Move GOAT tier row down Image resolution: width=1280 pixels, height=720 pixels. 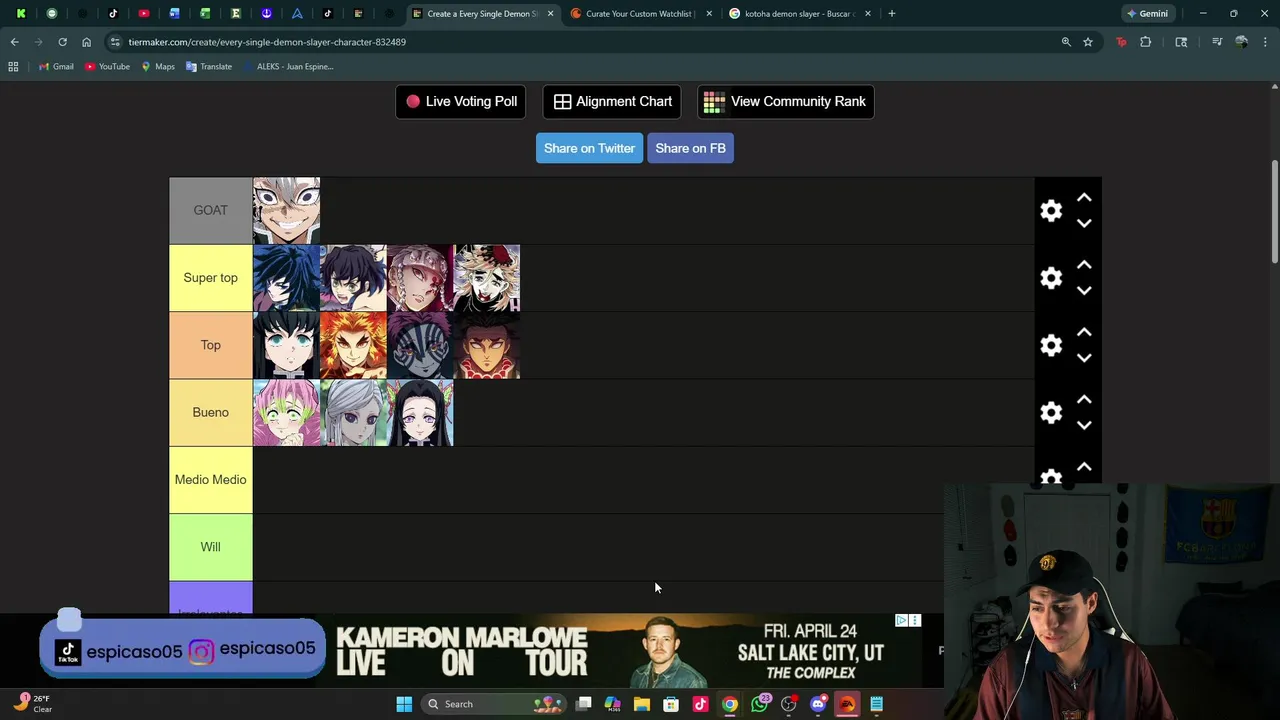1084,223
